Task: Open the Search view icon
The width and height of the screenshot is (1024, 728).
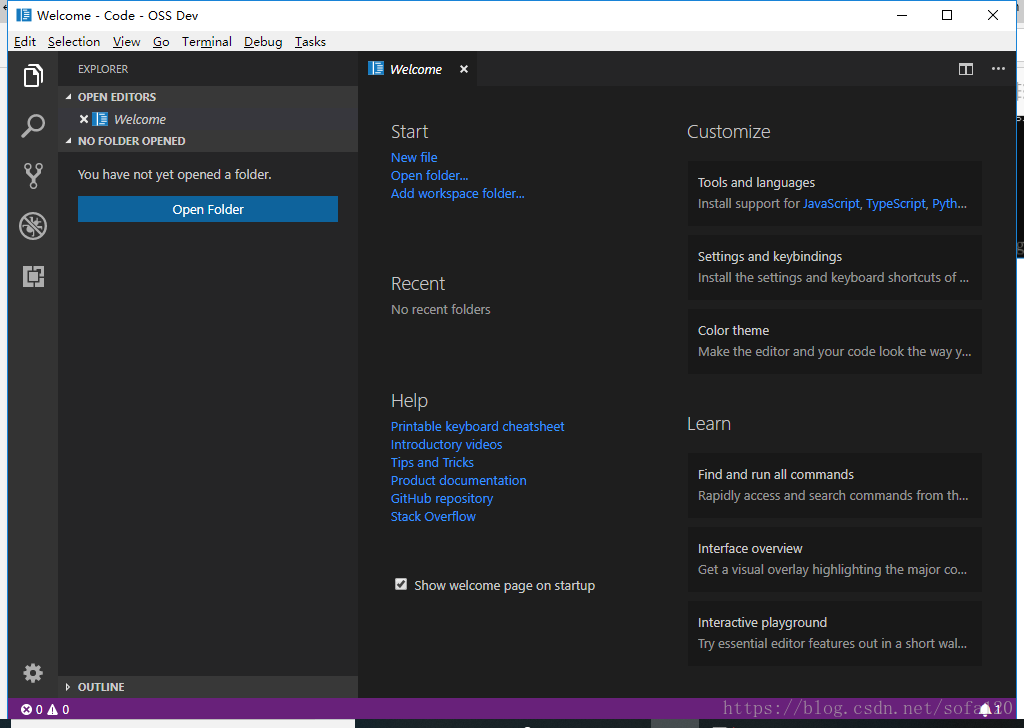Action: [33, 125]
